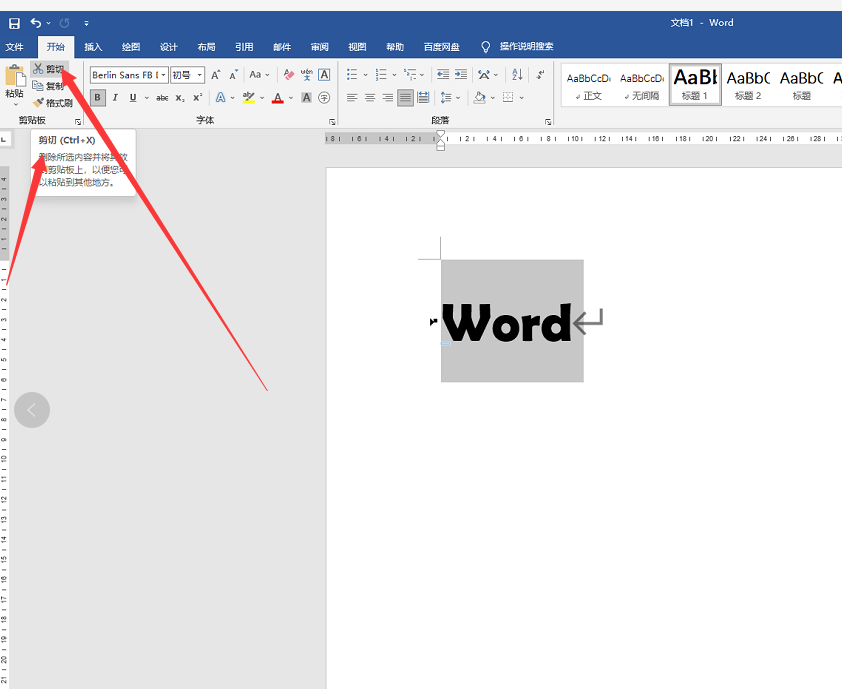Toggle strikethrough abc formatting

(x=162, y=98)
